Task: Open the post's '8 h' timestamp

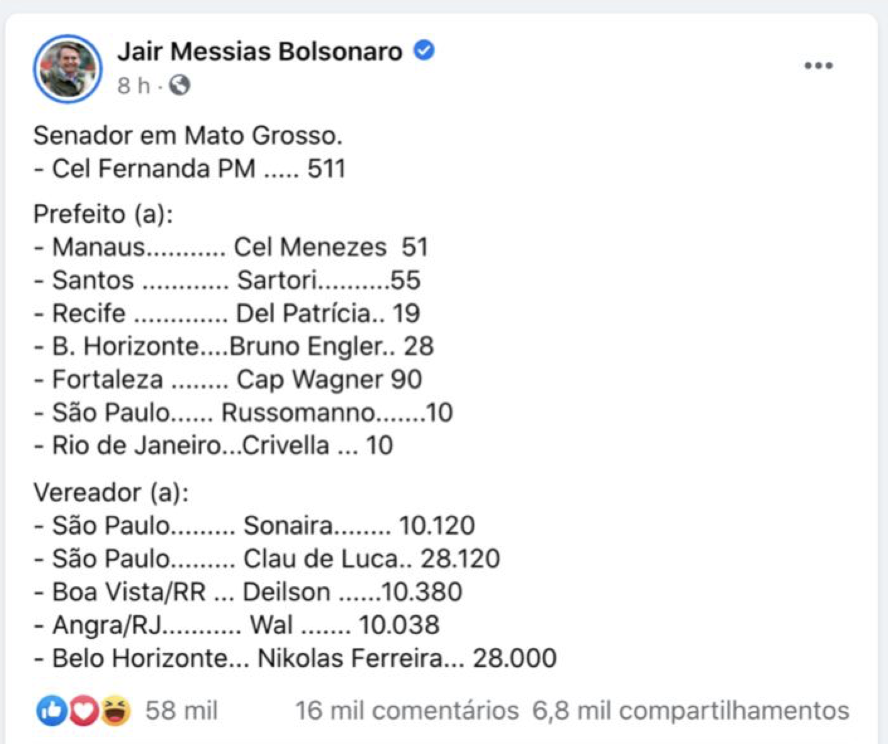Action: click(133, 86)
